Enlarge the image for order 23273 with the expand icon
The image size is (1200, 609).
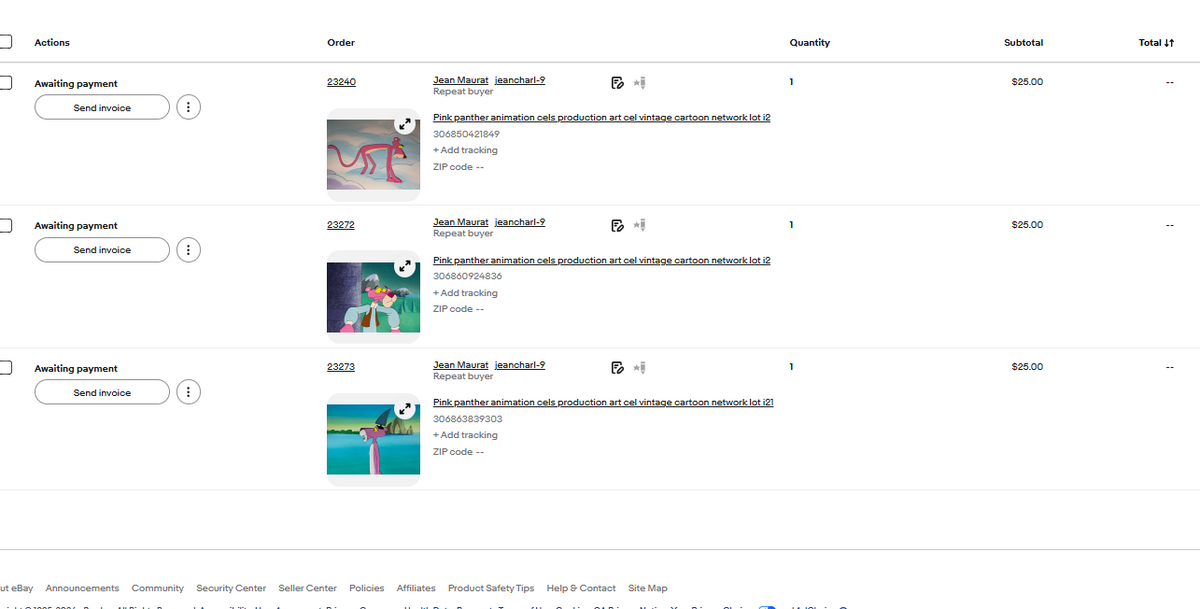[404, 410]
